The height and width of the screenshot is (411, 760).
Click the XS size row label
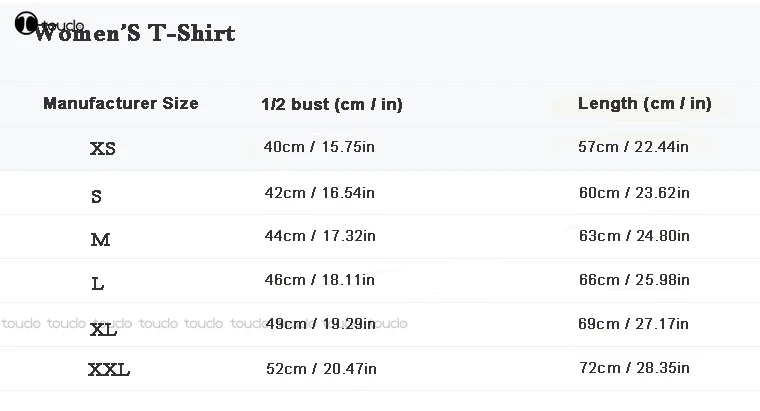(103, 149)
